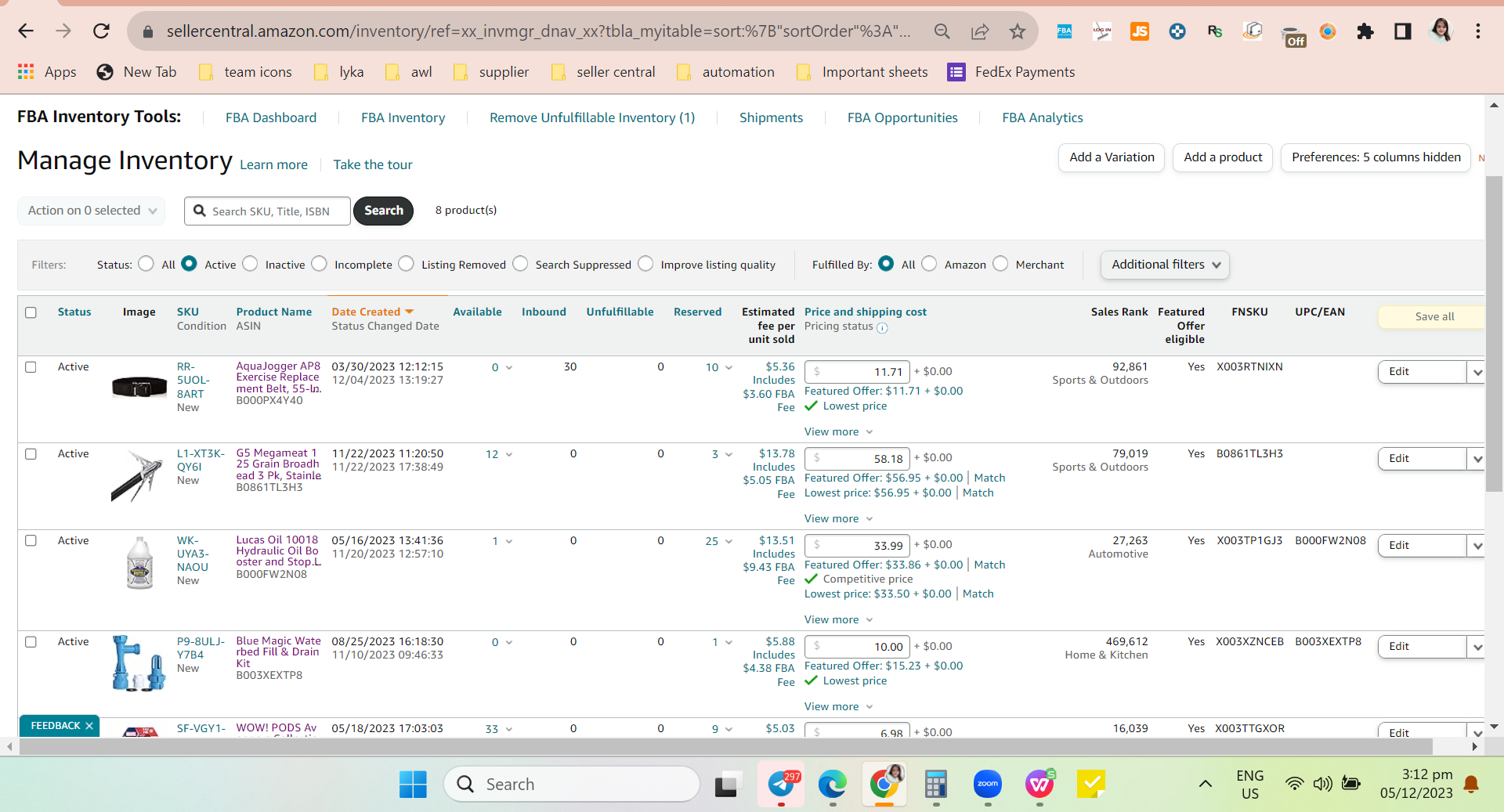
Task: Click the price field showing 58.18
Action: pos(857,459)
